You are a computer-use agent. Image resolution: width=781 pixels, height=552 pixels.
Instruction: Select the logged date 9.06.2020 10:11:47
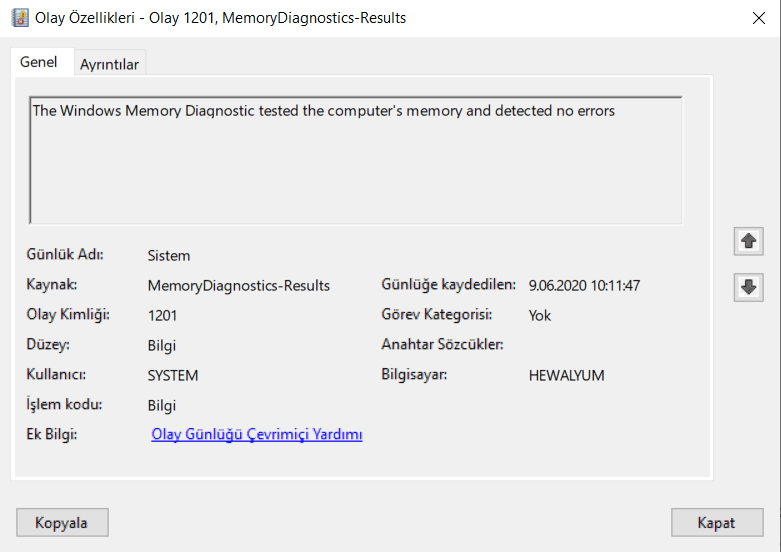coord(584,285)
